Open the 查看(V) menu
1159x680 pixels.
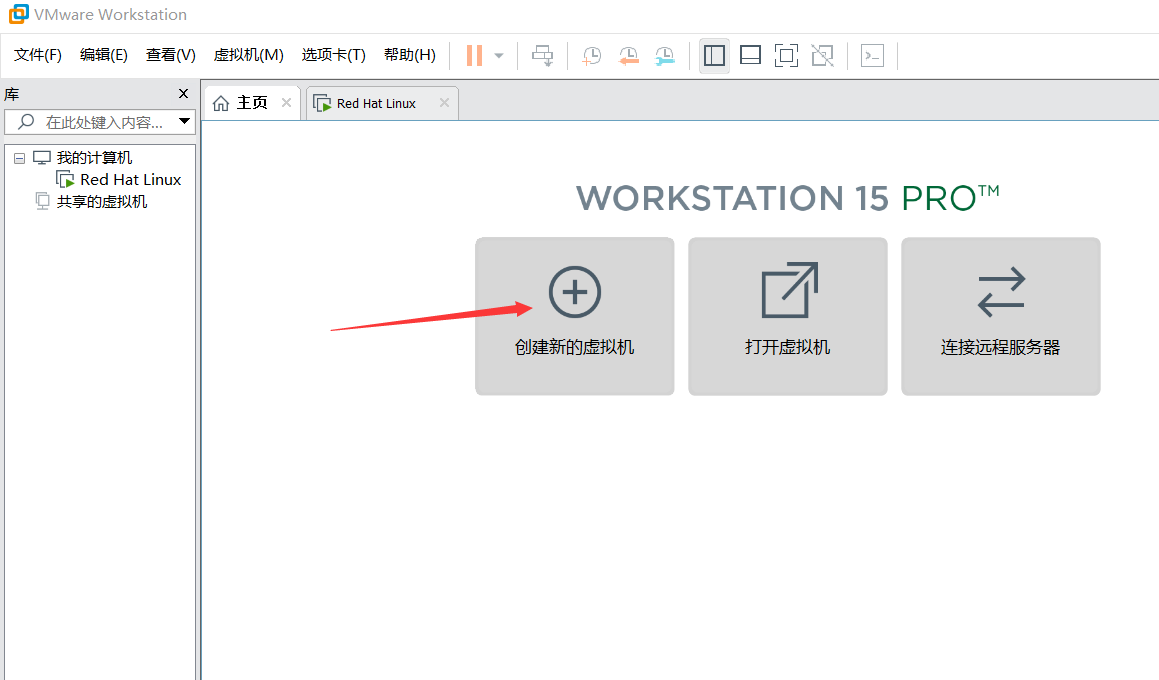point(171,55)
